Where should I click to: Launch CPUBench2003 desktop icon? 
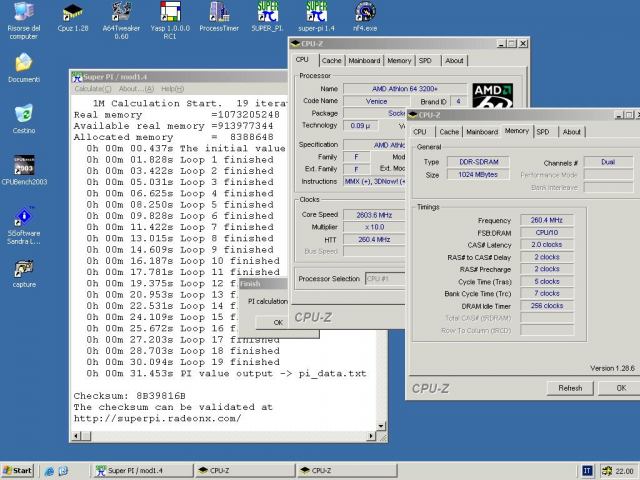point(24,170)
